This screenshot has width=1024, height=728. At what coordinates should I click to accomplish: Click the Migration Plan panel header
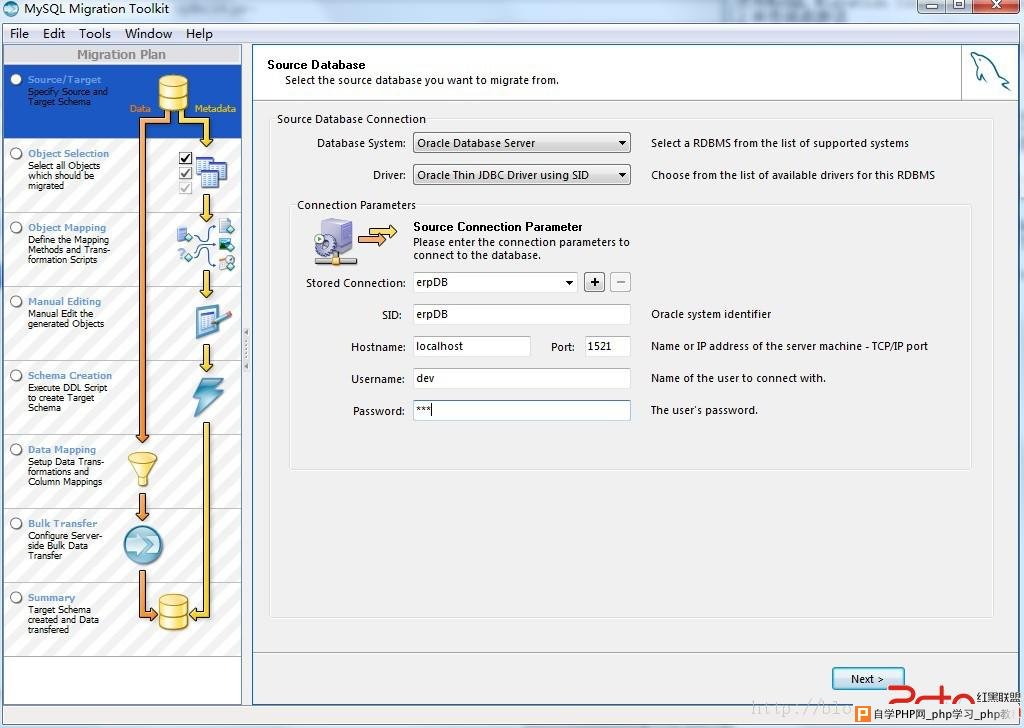click(121, 54)
